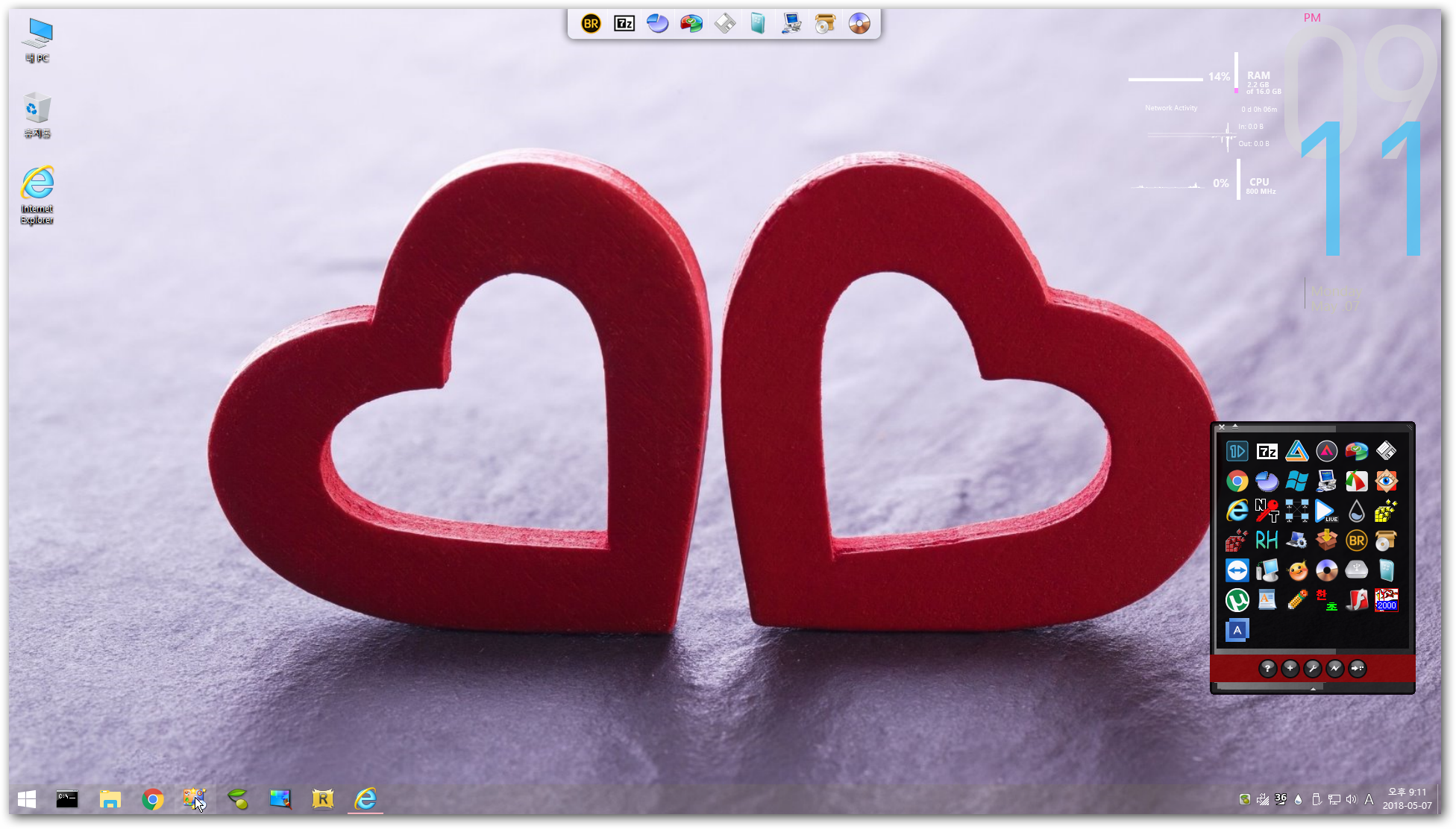Open yellow registry cubes icon in launcher
The width and height of the screenshot is (1456, 829).
(x=1386, y=511)
